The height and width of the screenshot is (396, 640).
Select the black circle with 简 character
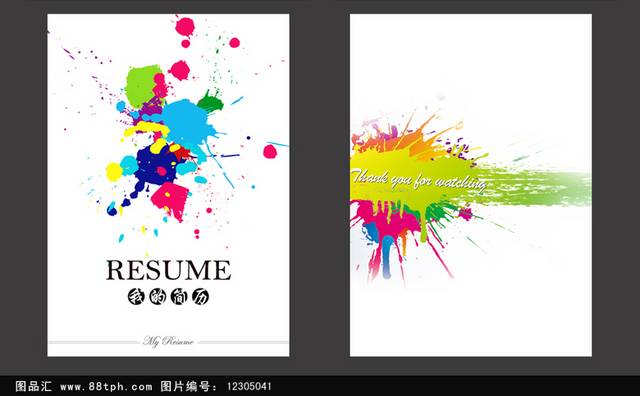(x=179, y=297)
